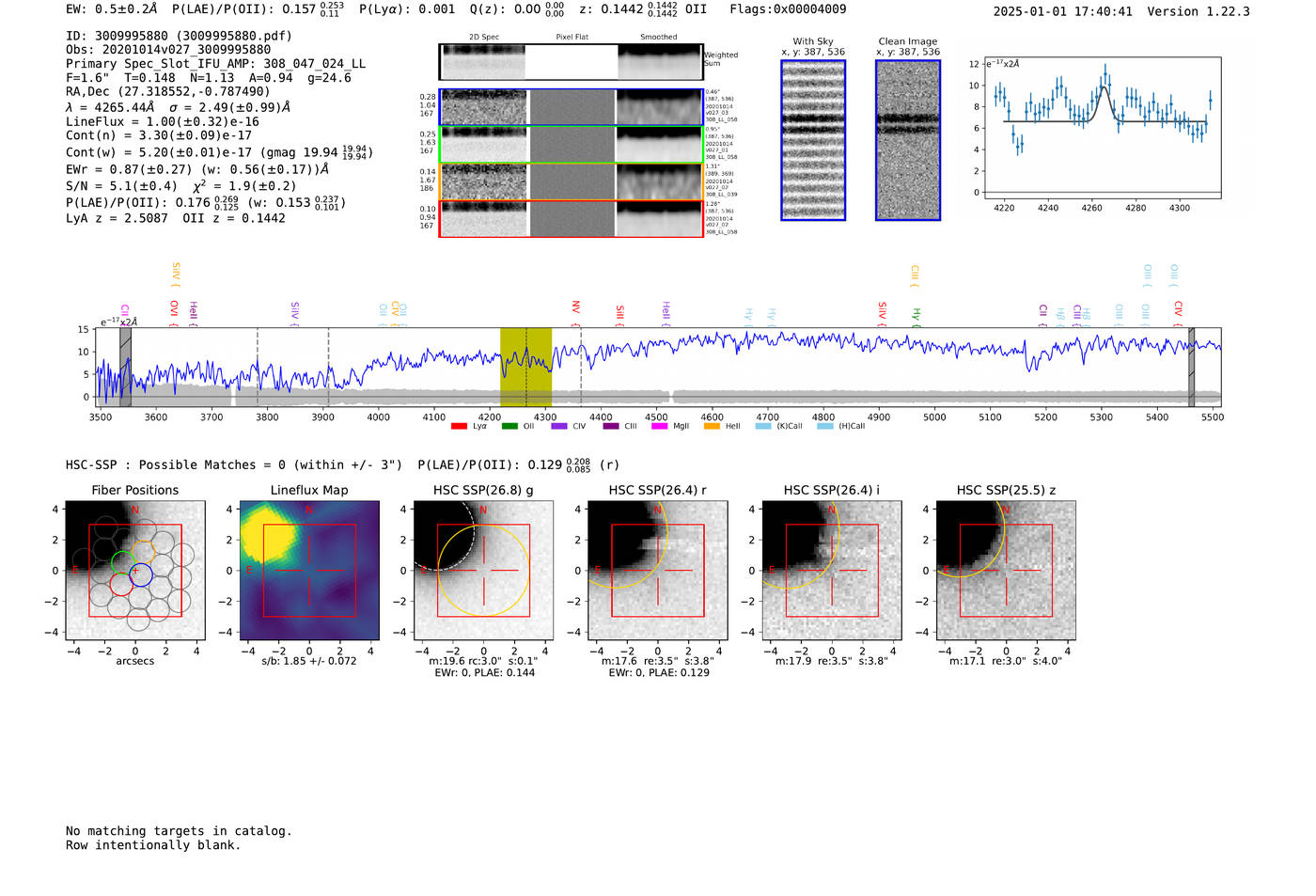Click 'No matching targets in catalog.' text
Screen dimensions: 1316x896
pos(179,831)
